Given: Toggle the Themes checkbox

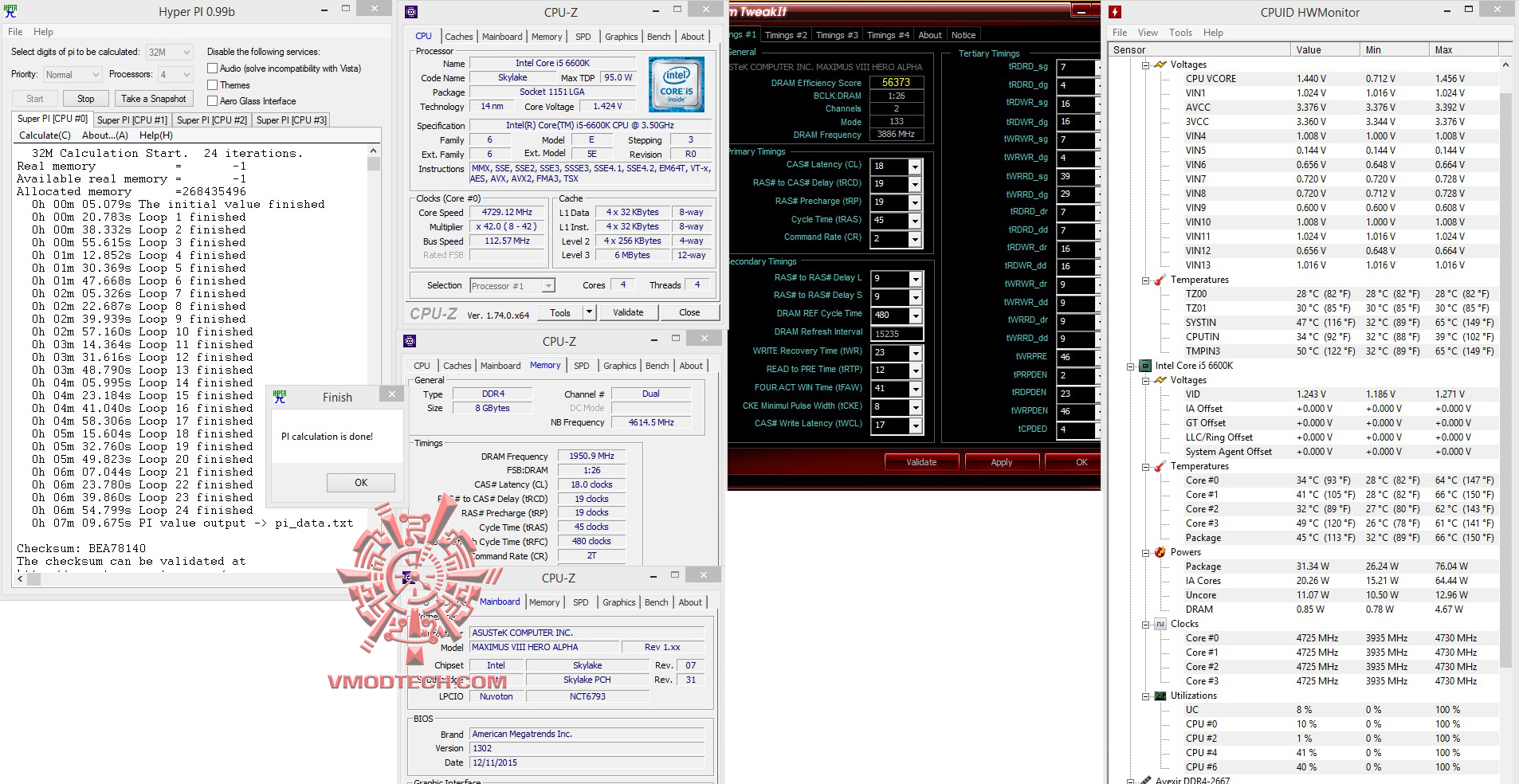Looking at the screenshot, I should 212,85.
